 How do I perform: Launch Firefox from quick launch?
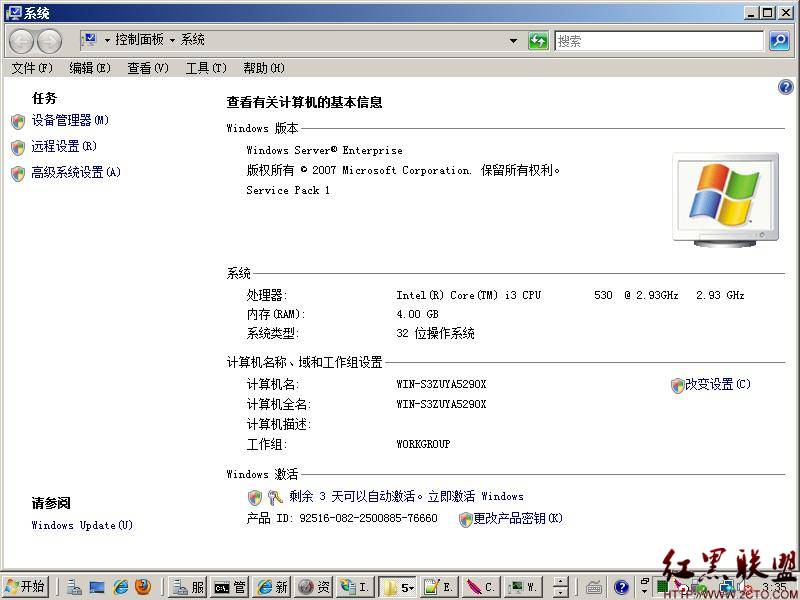(143, 587)
